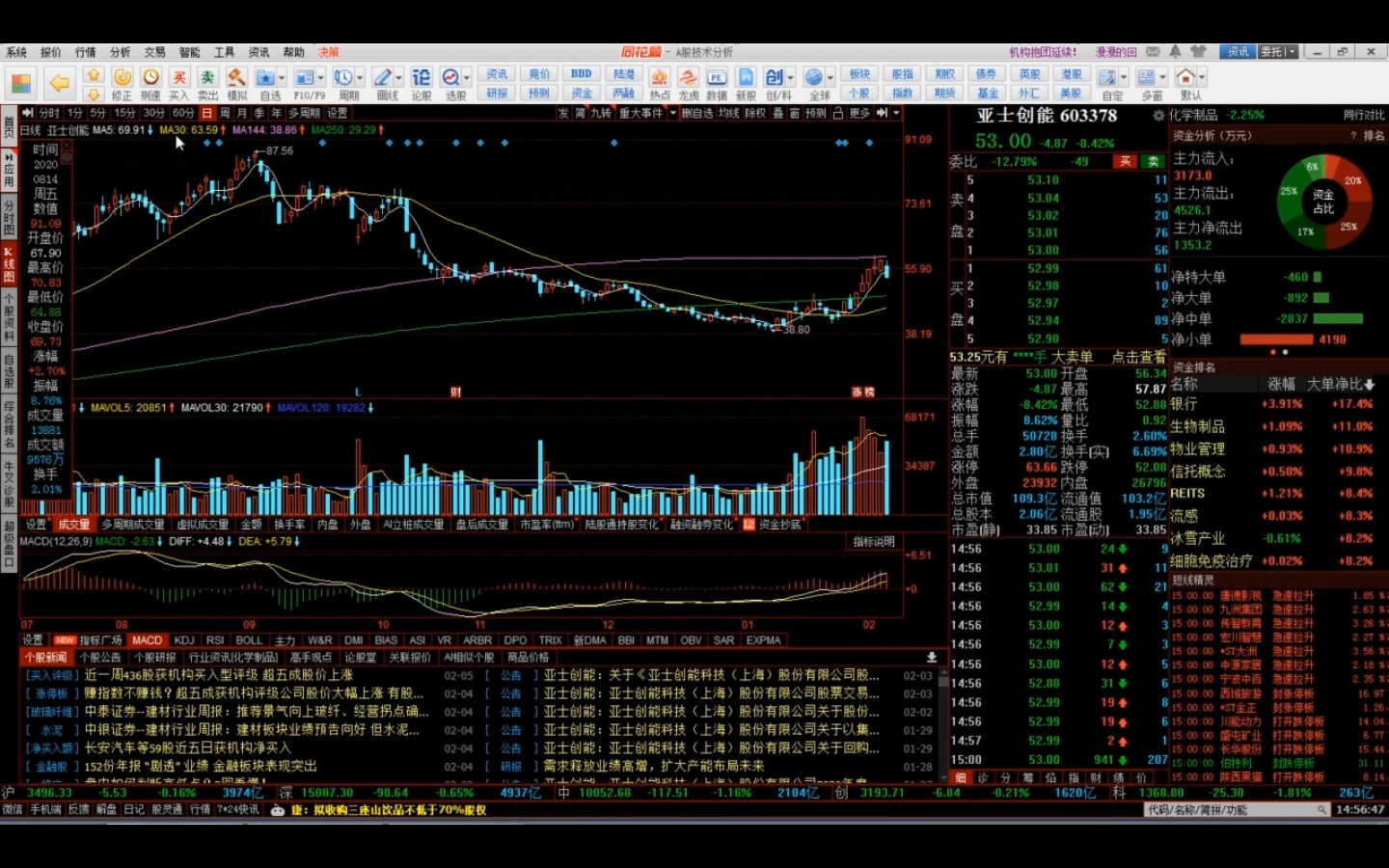Expand the 多窗 dropdown arrow
Viewport: 1389px width, 868px height.
[x=1163, y=77]
